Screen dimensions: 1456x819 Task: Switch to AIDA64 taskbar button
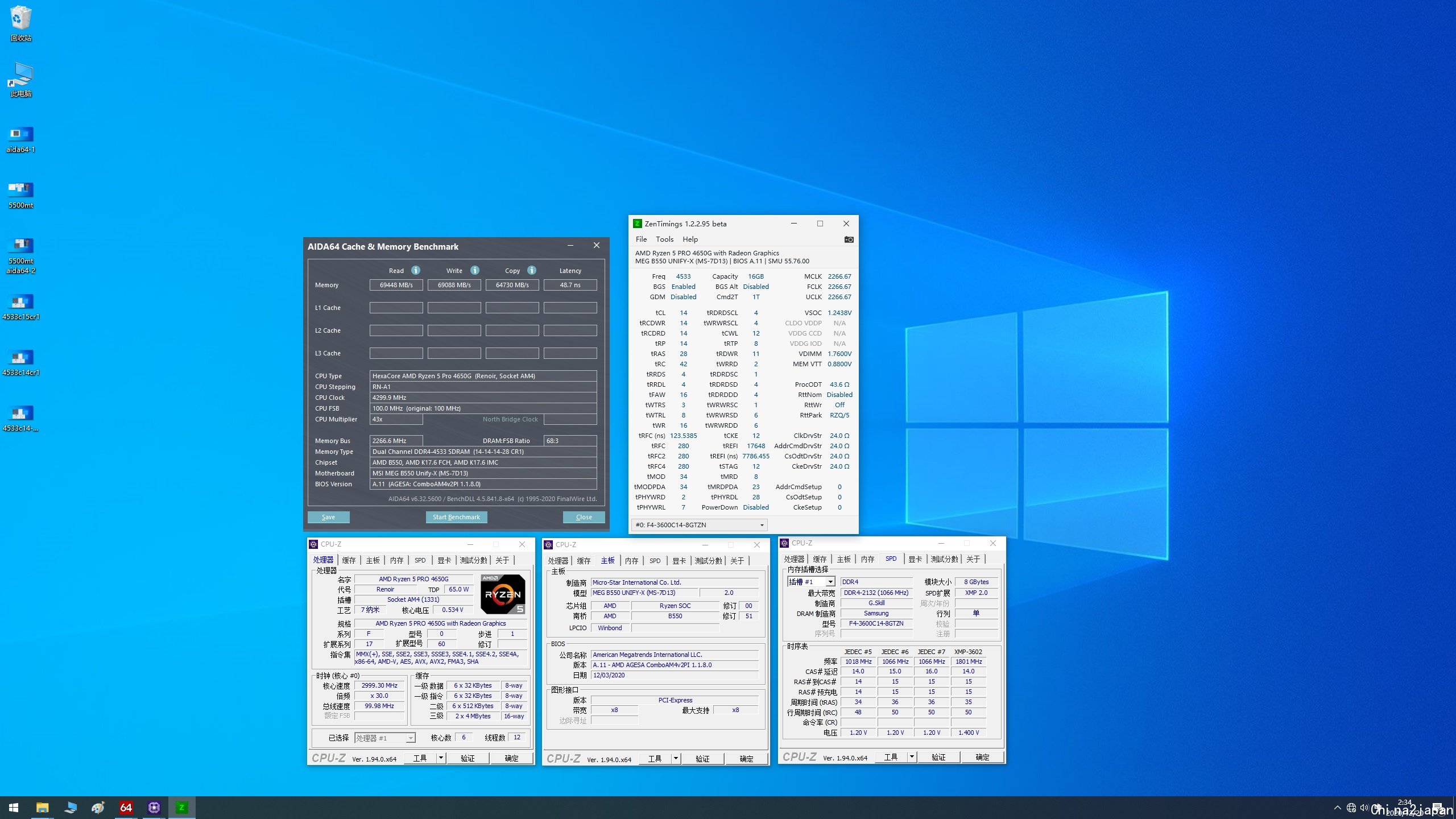pos(126,808)
